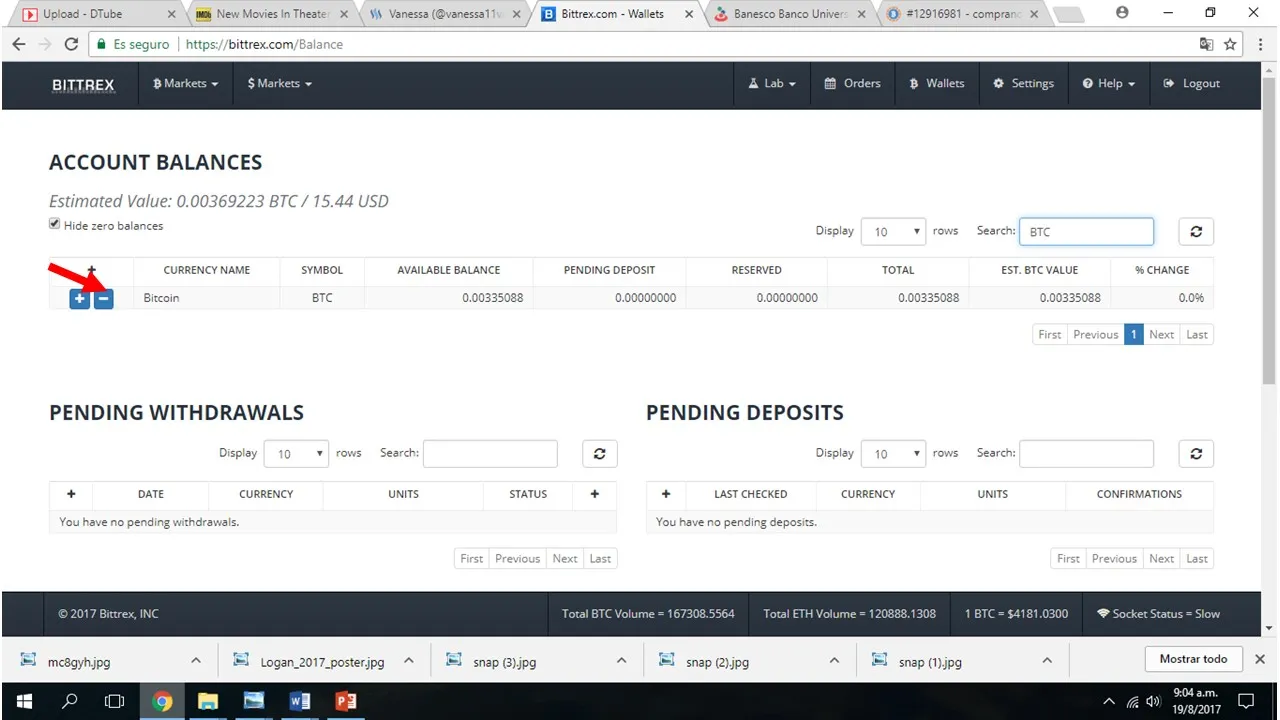Sort by Available Balance column header
1280x720 pixels.
(448, 270)
